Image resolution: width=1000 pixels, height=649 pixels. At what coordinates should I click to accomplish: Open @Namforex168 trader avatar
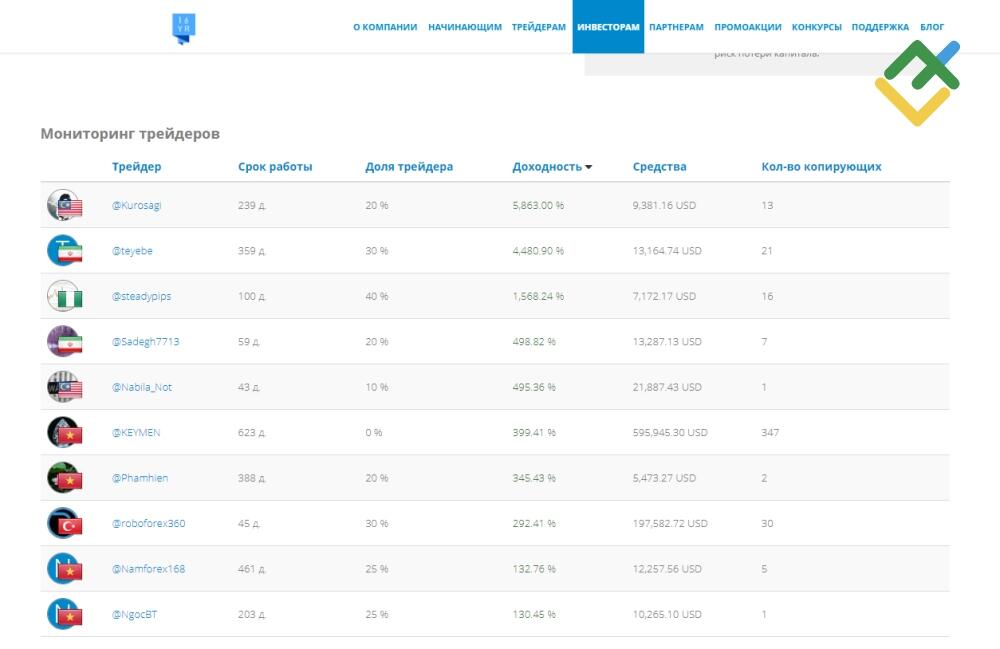pos(64,569)
